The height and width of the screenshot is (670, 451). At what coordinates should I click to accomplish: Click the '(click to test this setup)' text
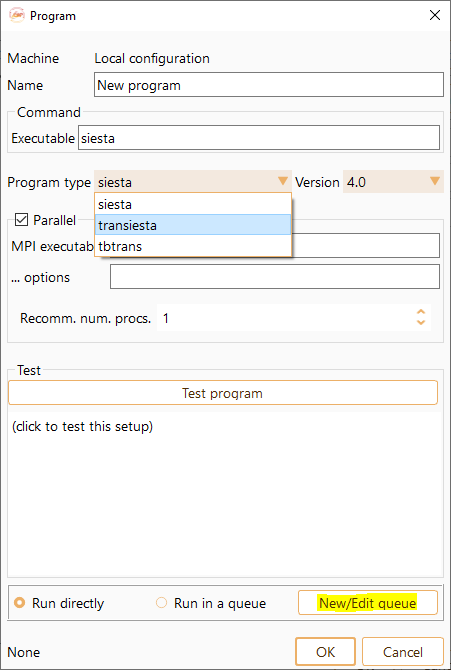[x=82, y=426]
